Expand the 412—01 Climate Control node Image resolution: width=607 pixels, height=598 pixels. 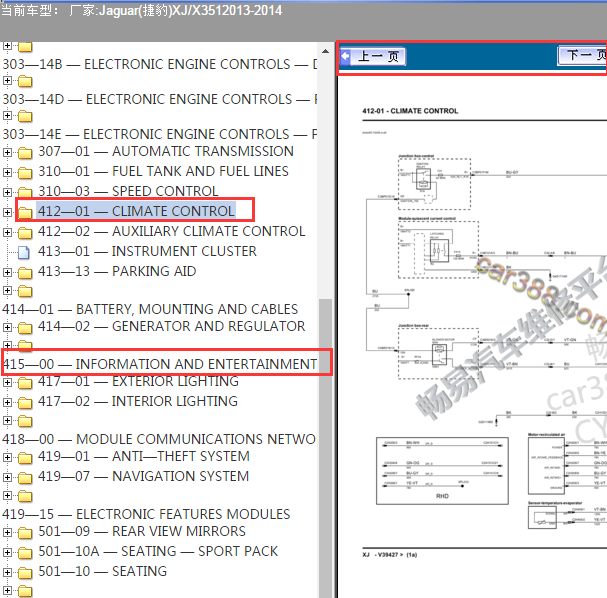[x=7, y=212]
